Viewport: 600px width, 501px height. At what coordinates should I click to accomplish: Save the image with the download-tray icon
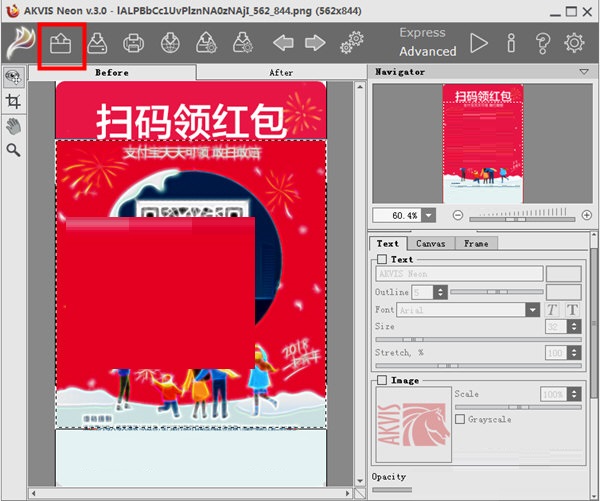pos(97,43)
